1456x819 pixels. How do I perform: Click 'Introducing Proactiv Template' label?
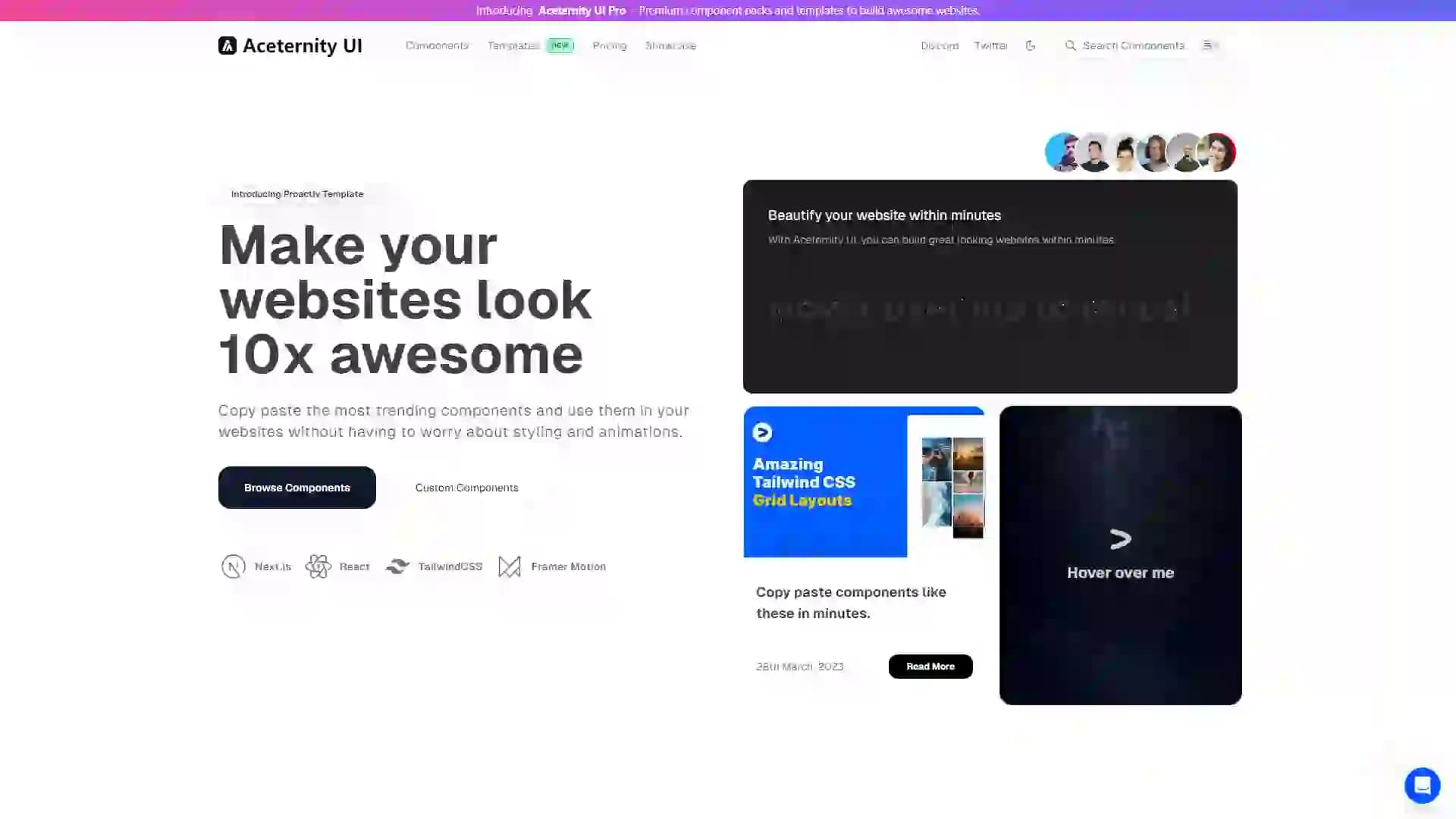297,193
